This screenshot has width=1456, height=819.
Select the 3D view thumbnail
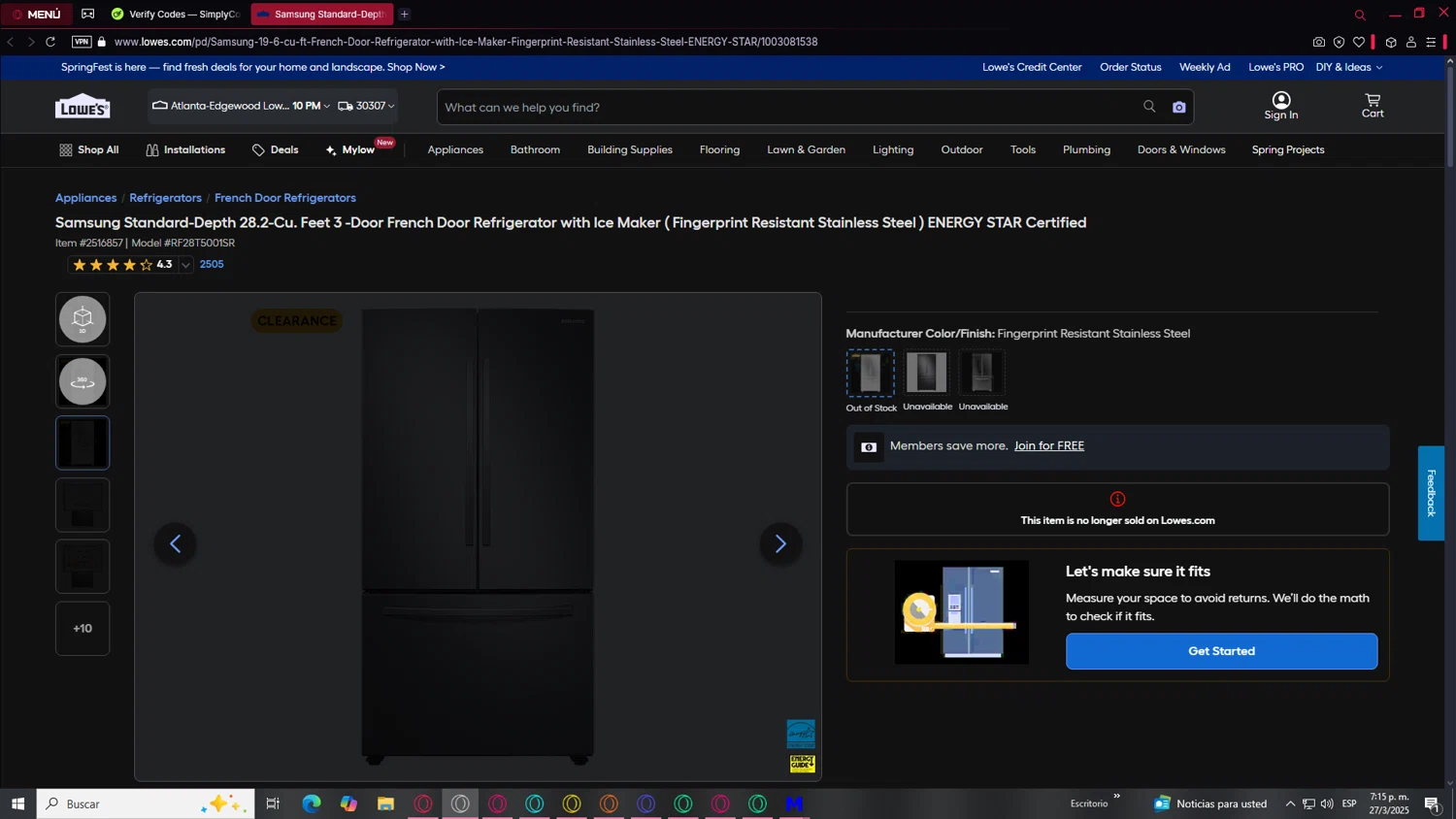[x=83, y=319]
